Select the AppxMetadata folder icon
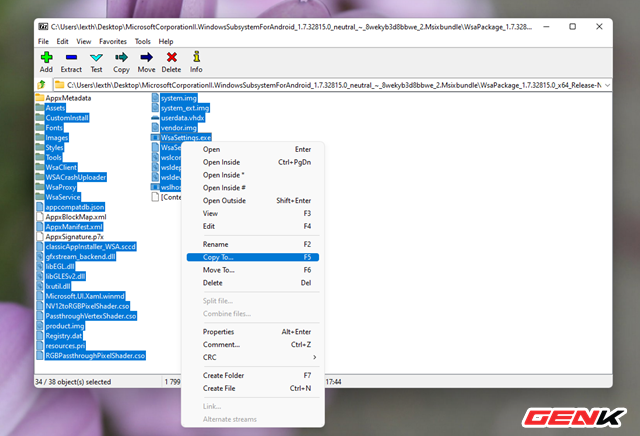Viewport: 640px width, 436px height. click(x=40, y=98)
